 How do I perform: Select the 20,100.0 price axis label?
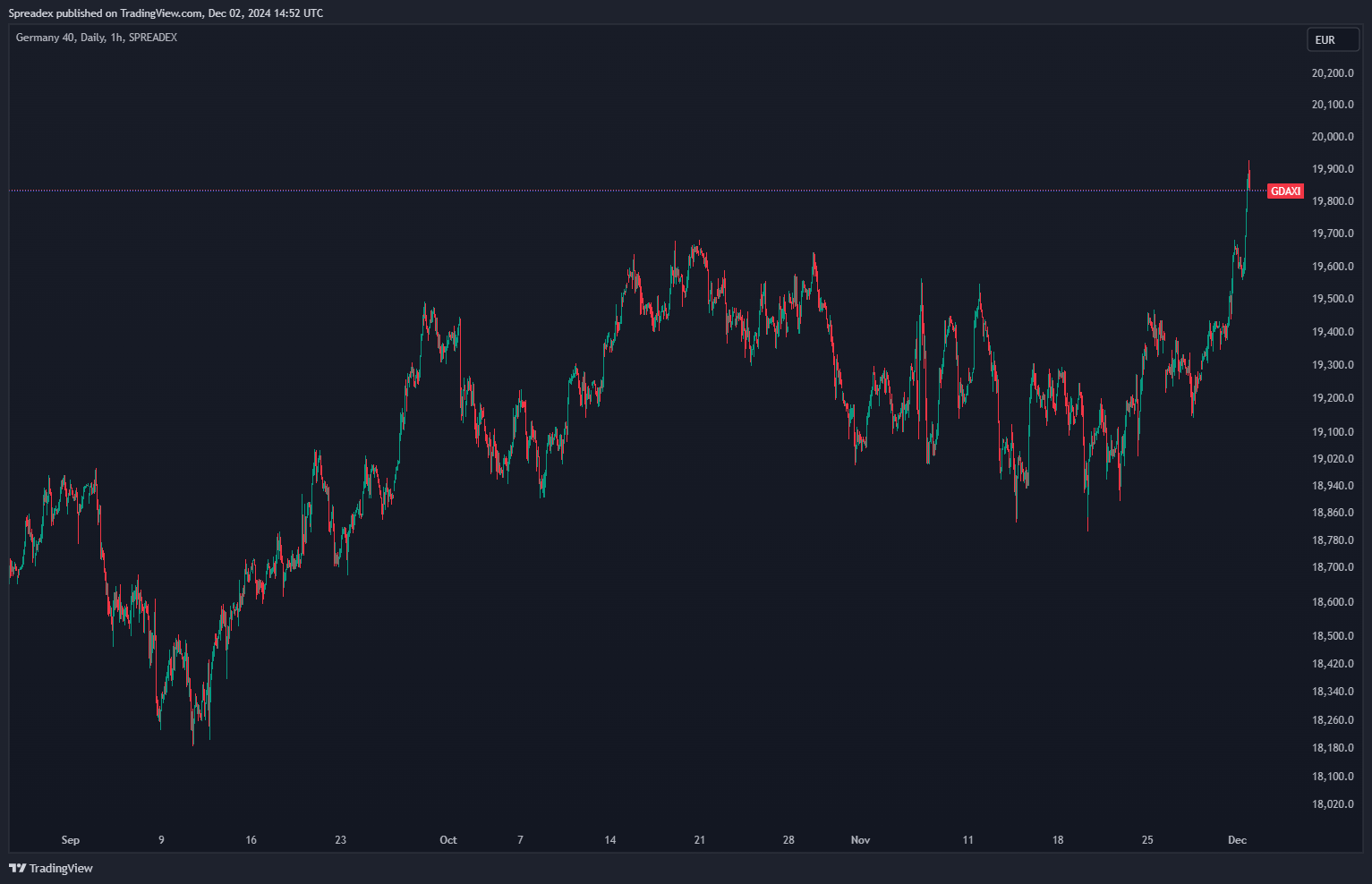(x=1333, y=105)
